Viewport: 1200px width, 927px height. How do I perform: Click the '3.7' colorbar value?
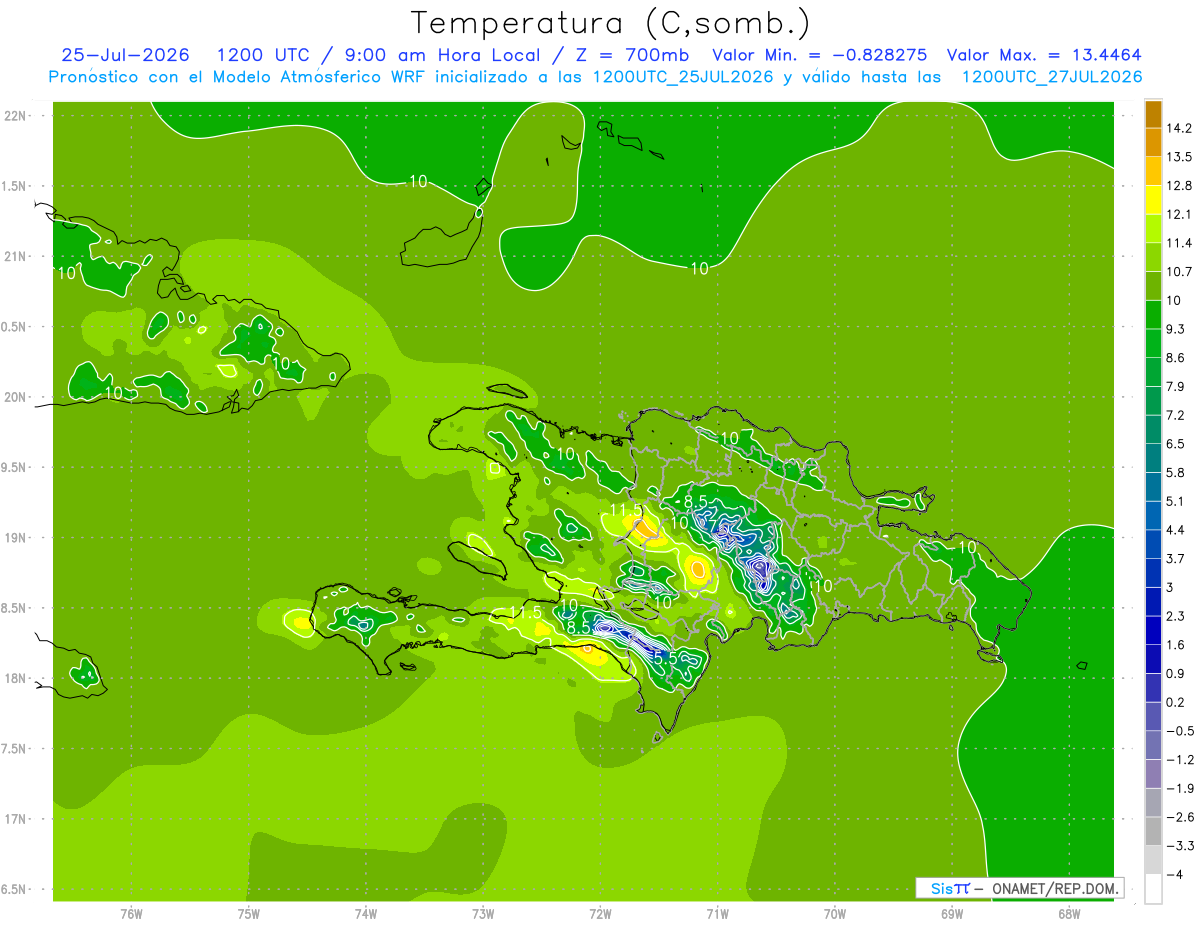tap(1176, 559)
